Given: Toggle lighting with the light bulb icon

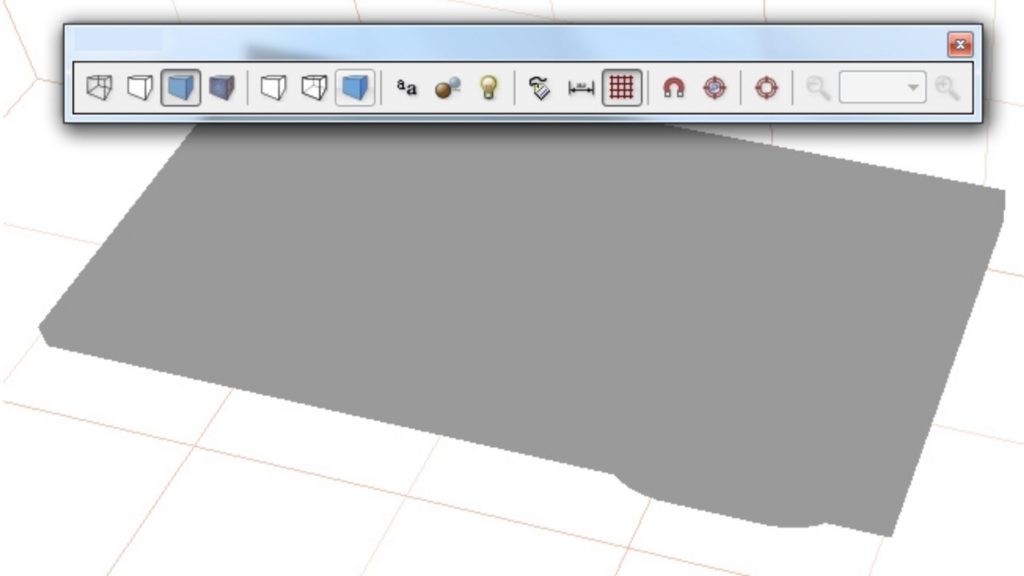Looking at the screenshot, I should coord(488,88).
